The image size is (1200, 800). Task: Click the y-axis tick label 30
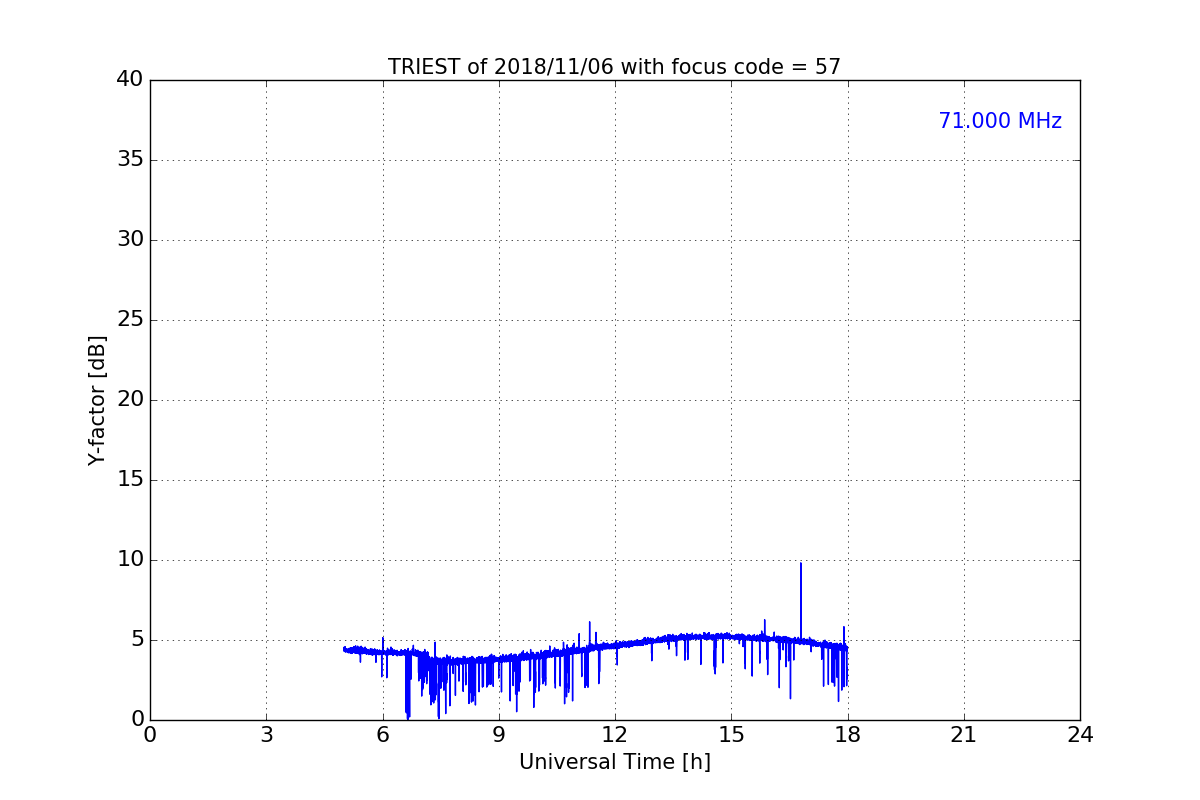(x=130, y=240)
